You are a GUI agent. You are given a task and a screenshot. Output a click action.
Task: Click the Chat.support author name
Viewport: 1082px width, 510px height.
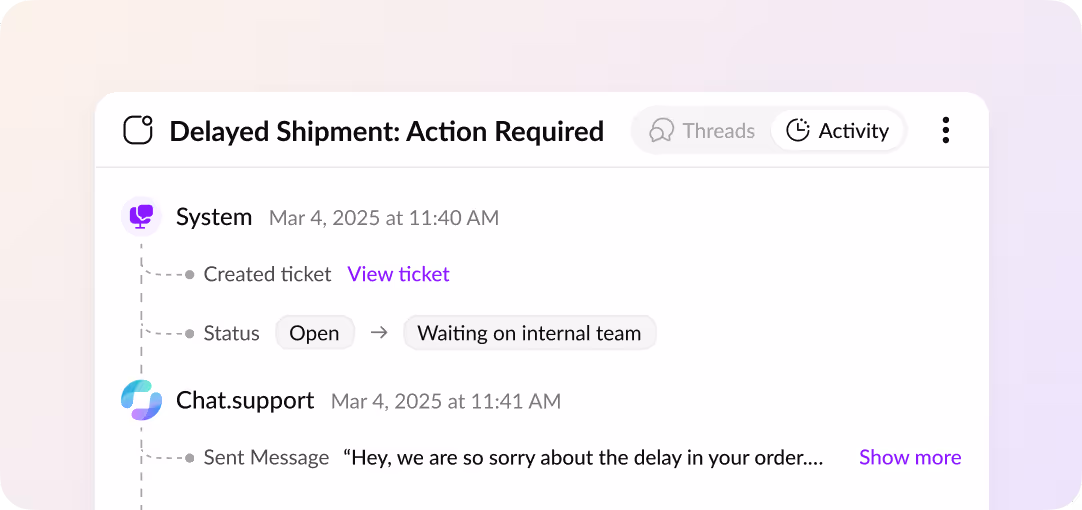coord(245,400)
